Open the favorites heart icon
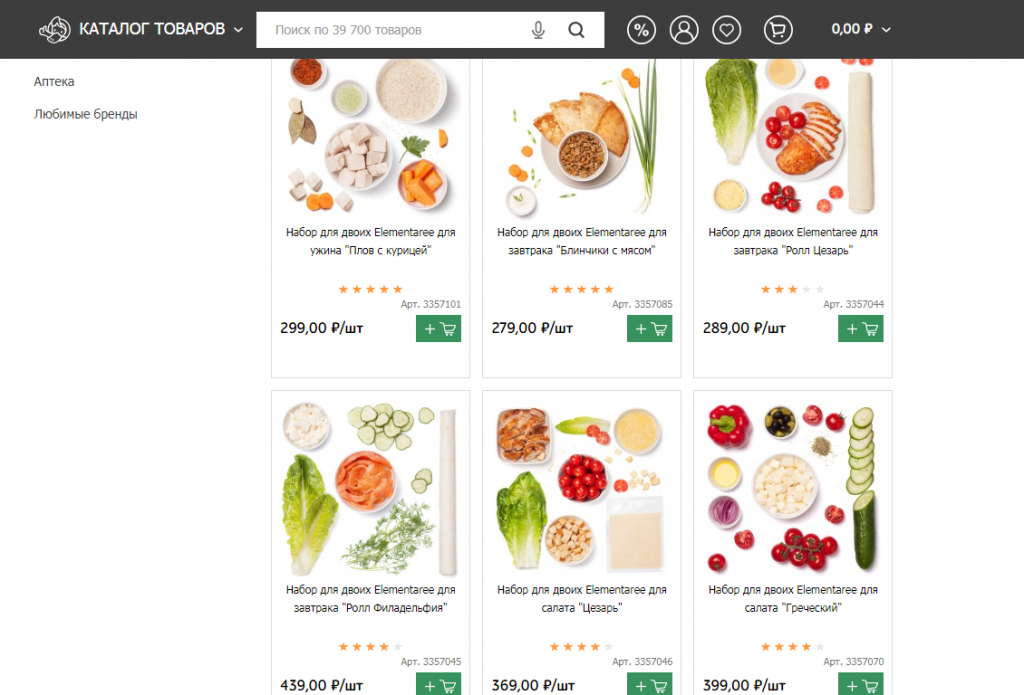This screenshot has width=1024, height=695. pyautogui.click(x=726, y=30)
